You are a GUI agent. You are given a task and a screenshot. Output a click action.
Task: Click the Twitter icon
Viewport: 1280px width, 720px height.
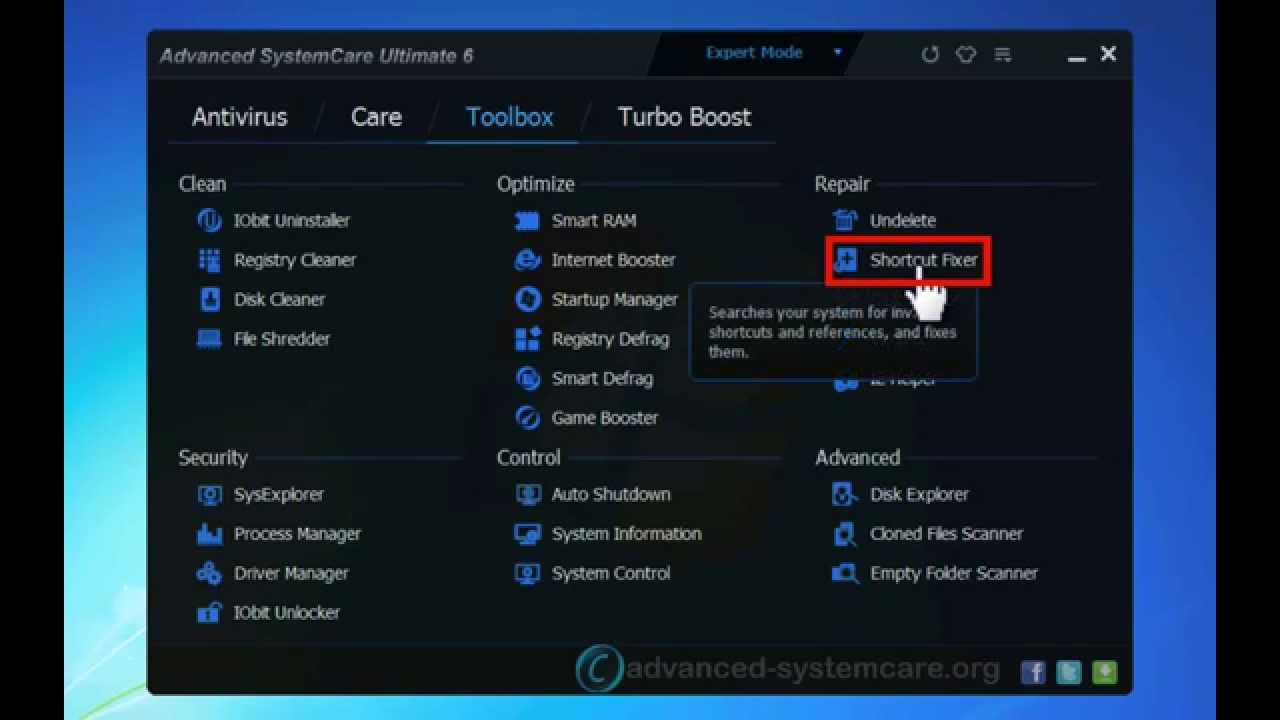[x=1069, y=672]
